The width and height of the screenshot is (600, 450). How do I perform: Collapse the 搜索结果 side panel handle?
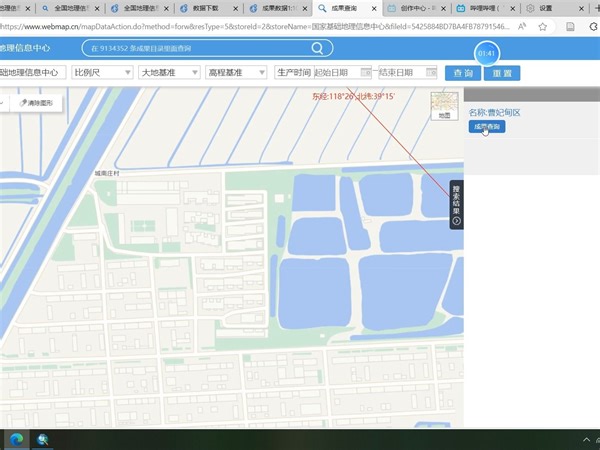457,205
